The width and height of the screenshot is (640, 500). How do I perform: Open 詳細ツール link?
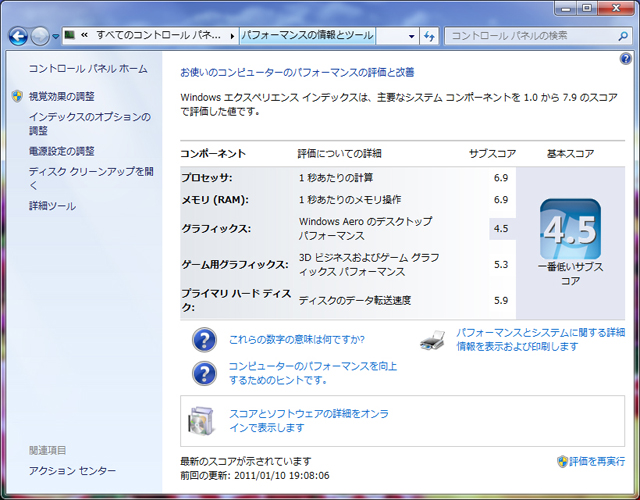[x=52, y=206]
